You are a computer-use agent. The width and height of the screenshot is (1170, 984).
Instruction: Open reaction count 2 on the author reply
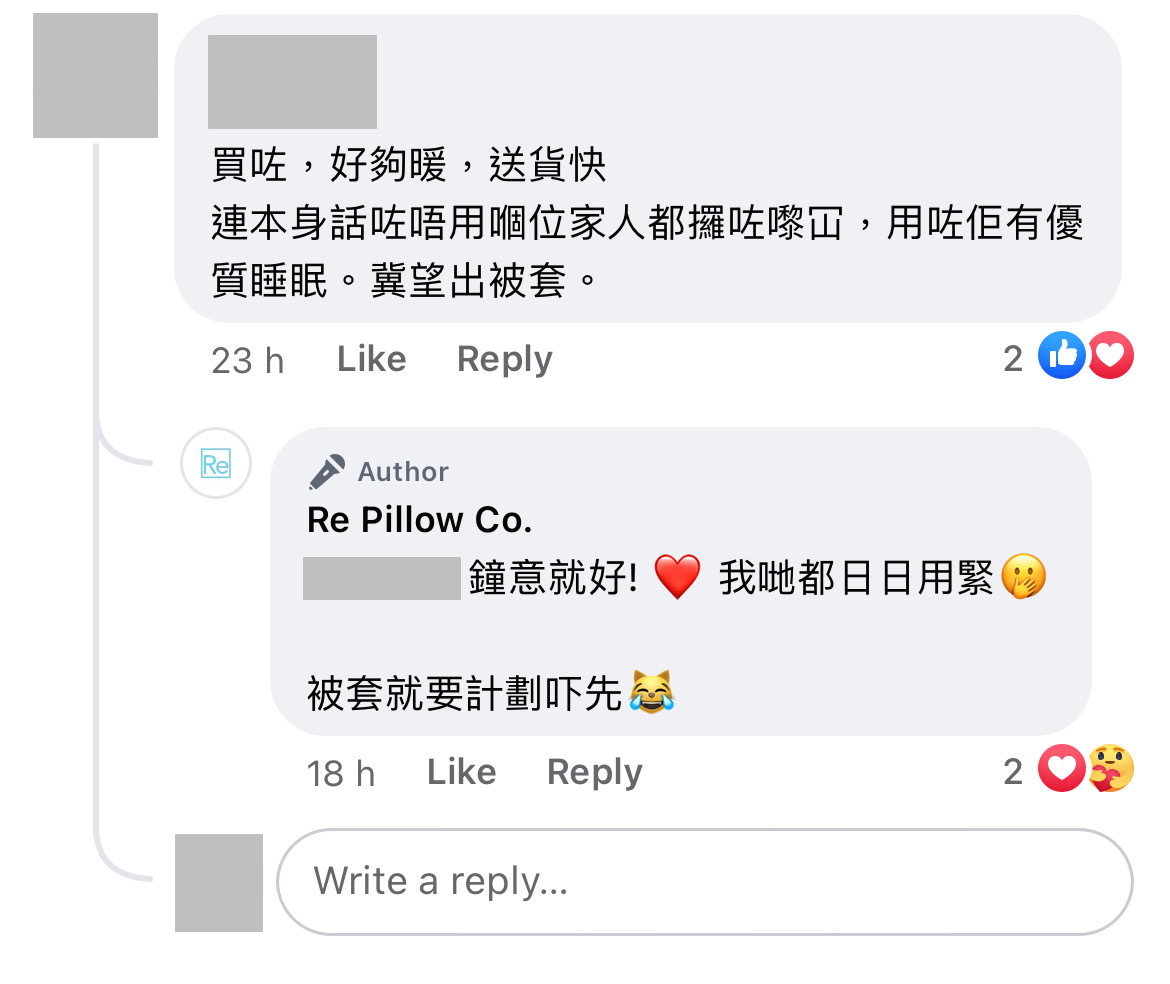pos(1013,772)
